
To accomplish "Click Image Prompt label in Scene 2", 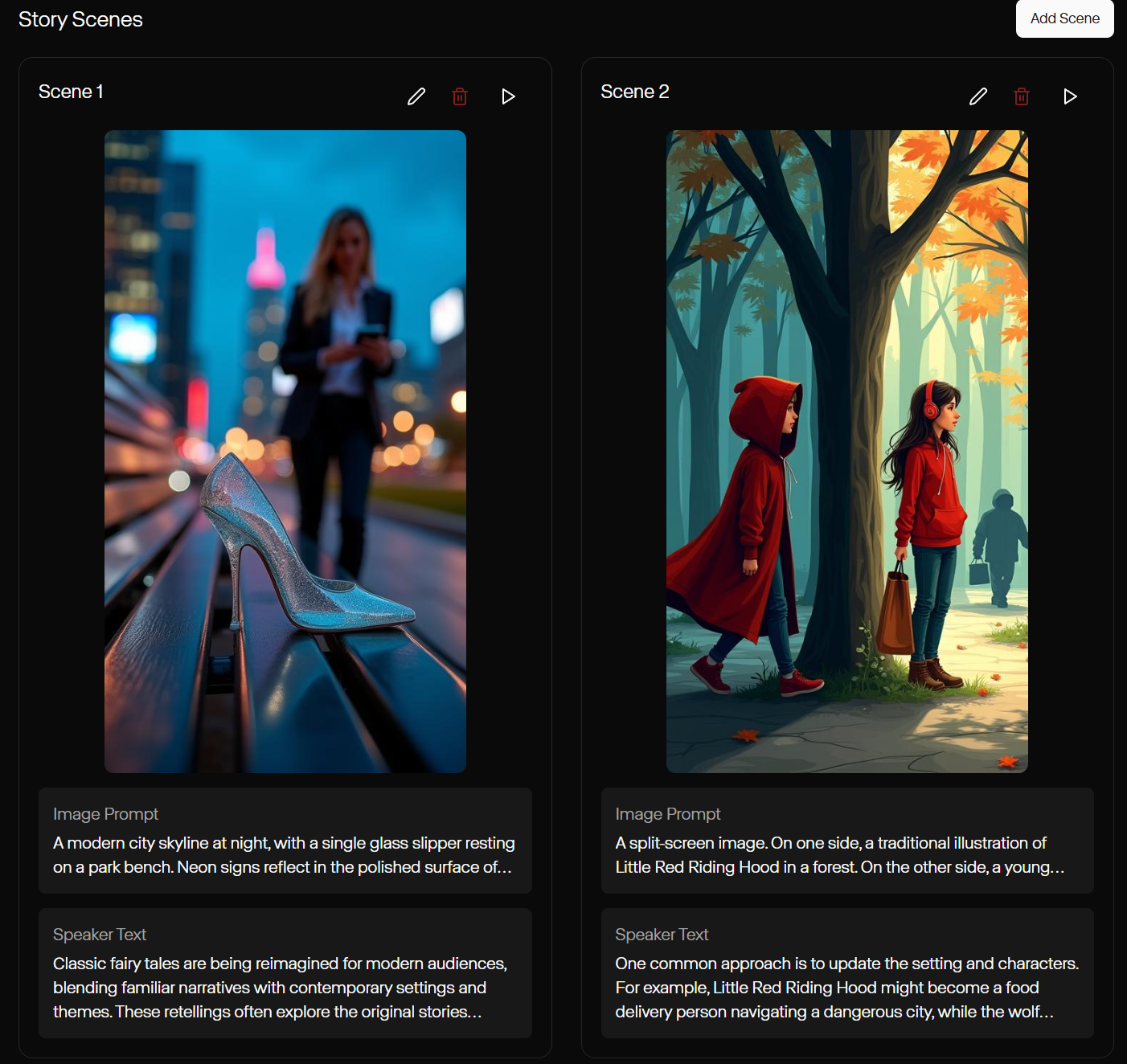I will tap(668, 814).
